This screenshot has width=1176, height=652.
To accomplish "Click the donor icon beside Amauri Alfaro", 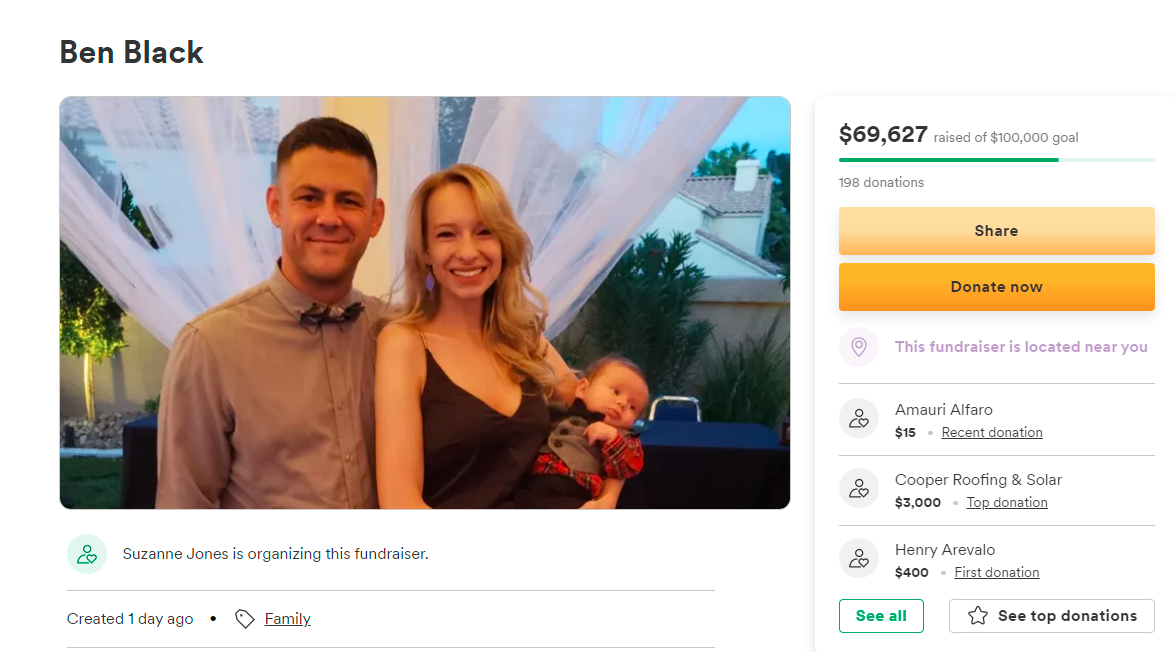I will click(x=859, y=418).
